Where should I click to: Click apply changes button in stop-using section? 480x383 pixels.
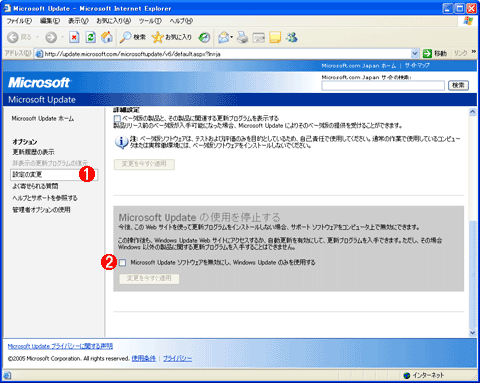pos(149,279)
